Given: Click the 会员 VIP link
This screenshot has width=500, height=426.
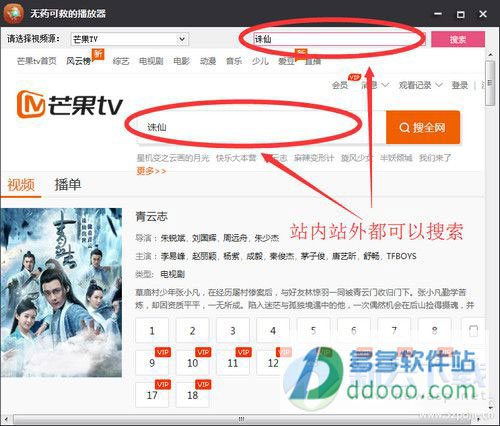Looking at the screenshot, I should pyautogui.click(x=340, y=85).
